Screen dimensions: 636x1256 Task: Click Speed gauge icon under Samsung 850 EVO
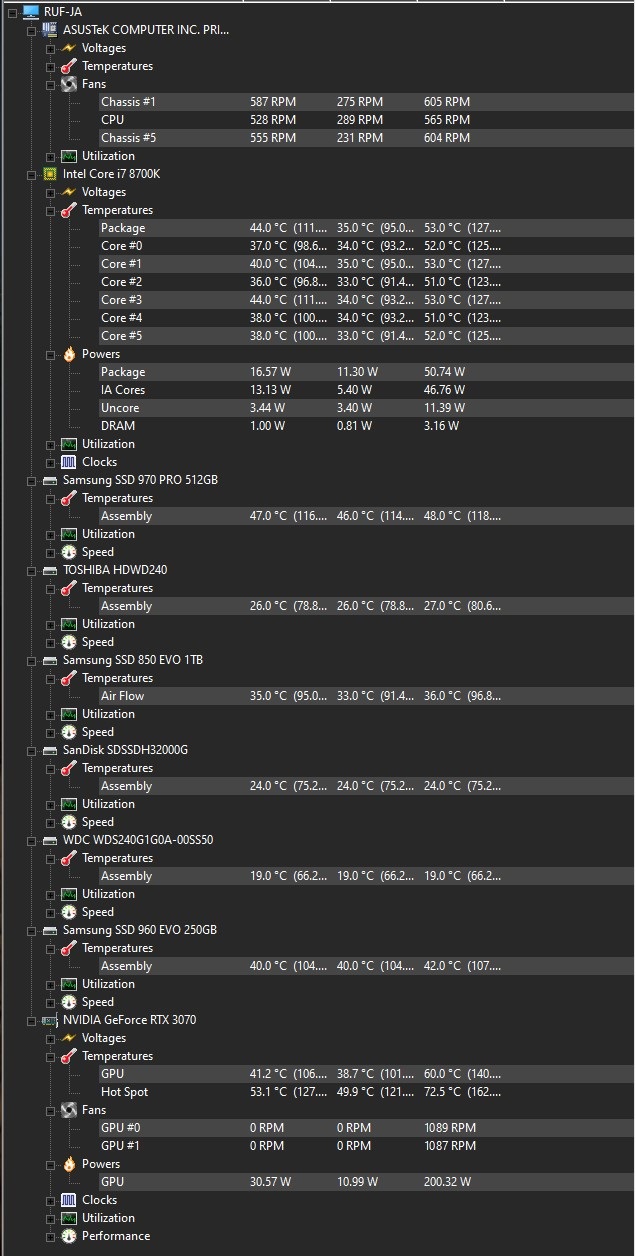tap(69, 732)
